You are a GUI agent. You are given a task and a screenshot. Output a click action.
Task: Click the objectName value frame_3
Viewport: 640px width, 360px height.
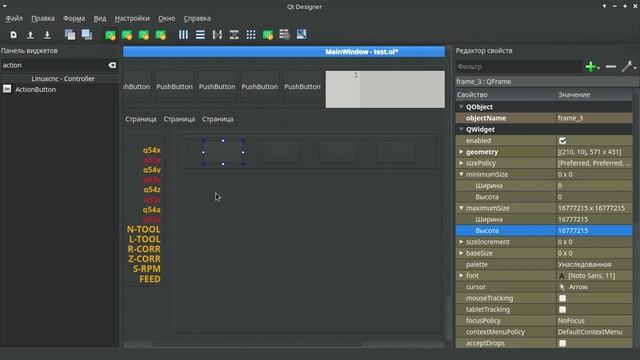[x=594, y=118]
